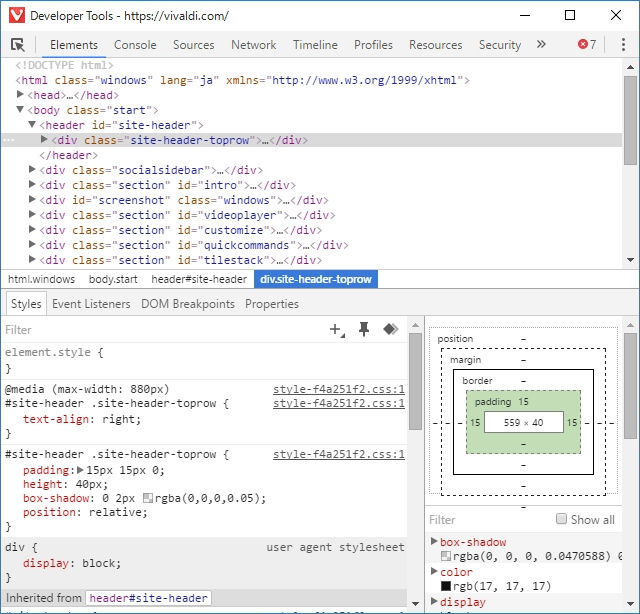Viewport: 640px width, 614px height.
Task: Select header#site-header breadcrumb
Action: [x=199, y=279]
